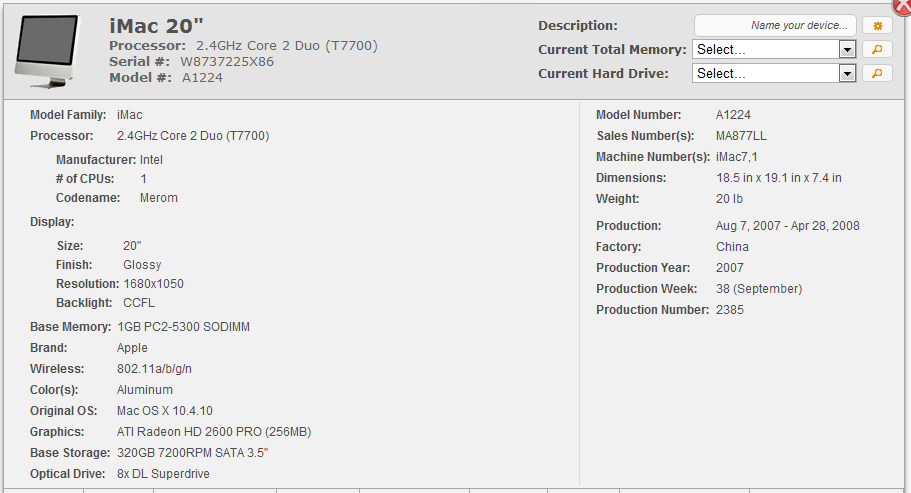This screenshot has height=493, width=911.
Task: Click the 1680x1050 resolution value
Action: pos(153,284)
